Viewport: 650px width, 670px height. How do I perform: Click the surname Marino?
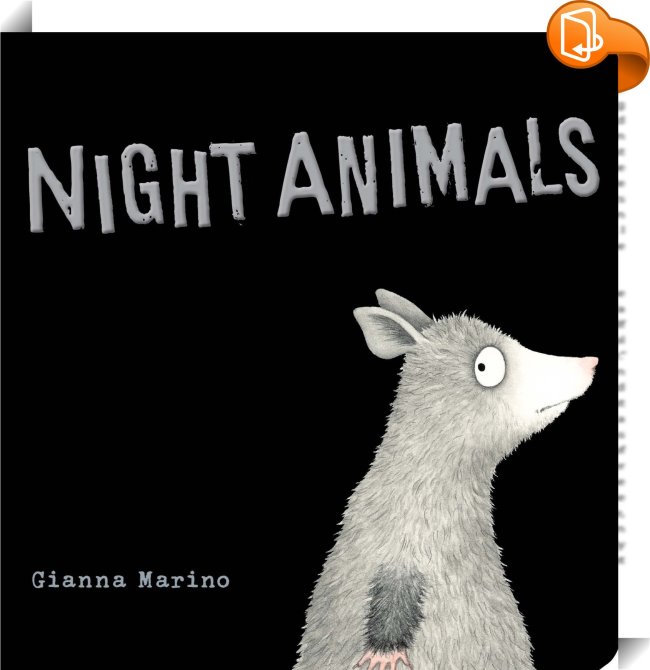(184, 580)
